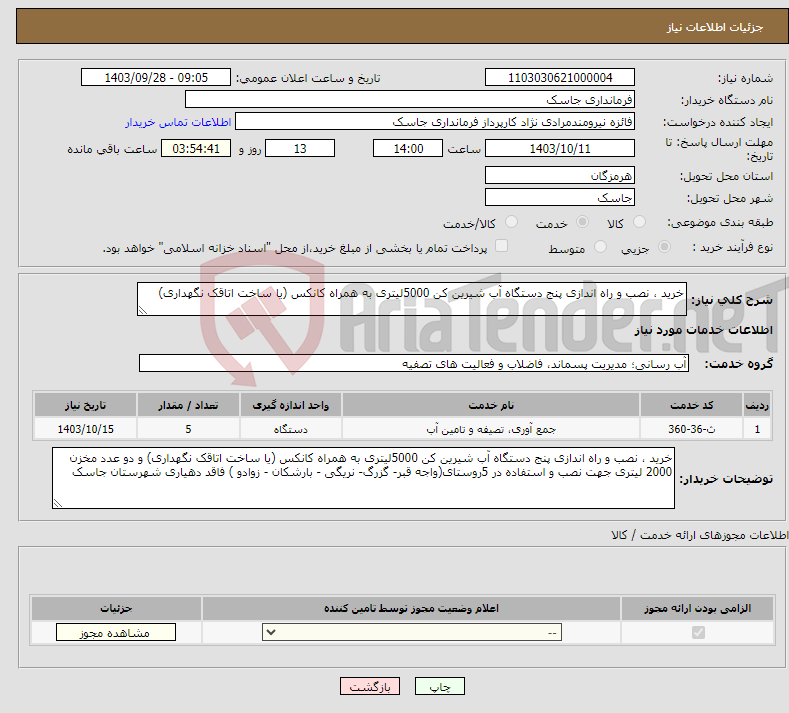The image size is (789, 713).
Task: Click the deadline date field 1403/10/11
Action: pyautogui.click(x=560, y=148)
